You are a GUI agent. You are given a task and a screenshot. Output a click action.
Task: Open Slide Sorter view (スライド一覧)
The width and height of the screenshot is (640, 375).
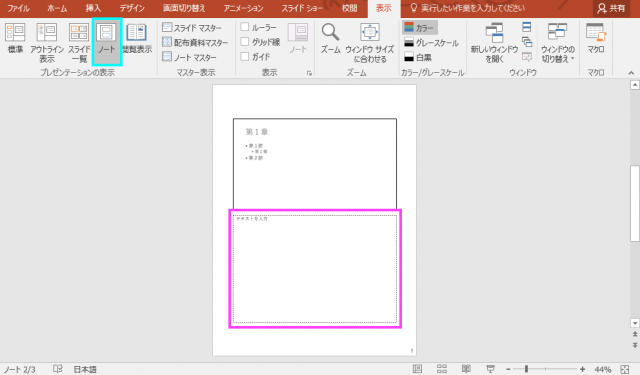tap(79, 43)
